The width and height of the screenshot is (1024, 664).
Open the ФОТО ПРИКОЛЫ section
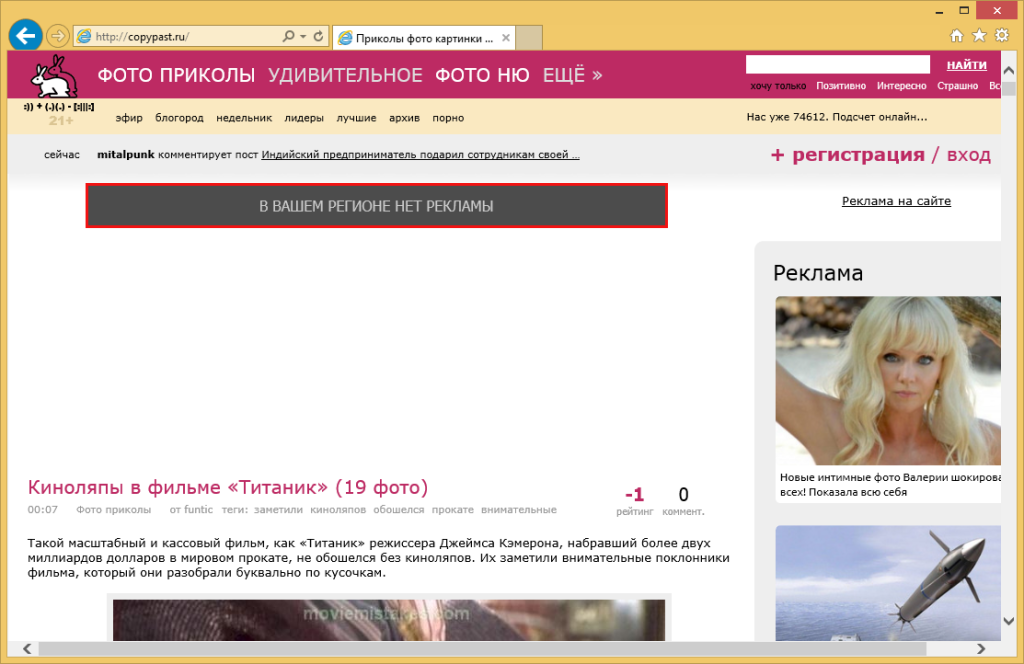point(176,75)
